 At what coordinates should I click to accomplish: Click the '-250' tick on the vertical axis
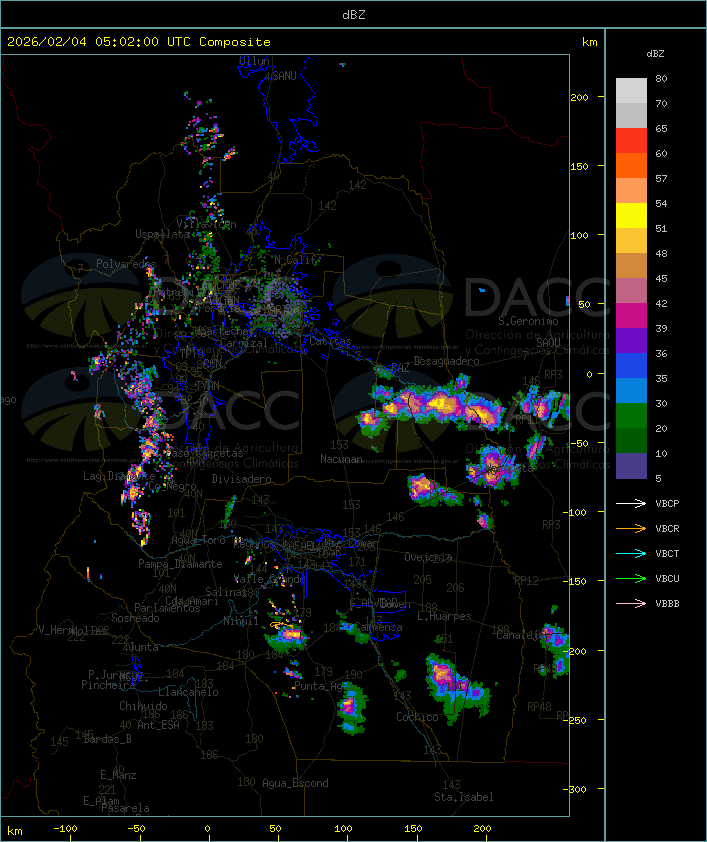click(x=577, y=720)
